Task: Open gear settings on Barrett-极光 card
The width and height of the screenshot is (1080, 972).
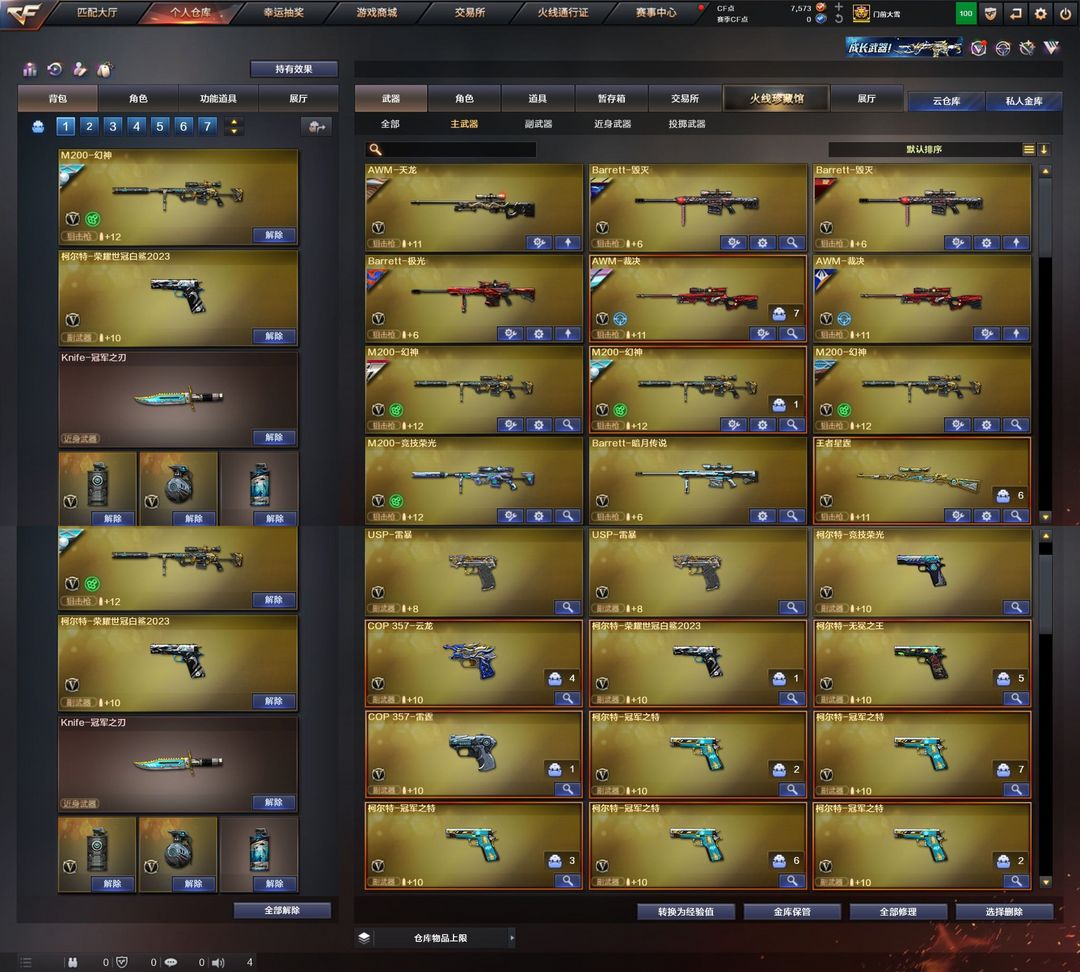Action: (x=539, y=333)
